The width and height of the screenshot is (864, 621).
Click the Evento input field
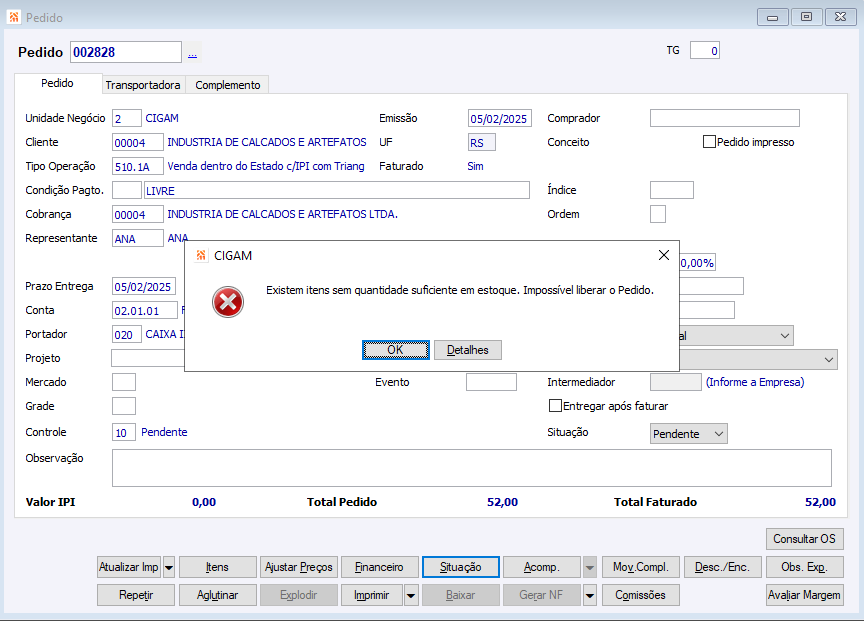click(x=491, y=382)
